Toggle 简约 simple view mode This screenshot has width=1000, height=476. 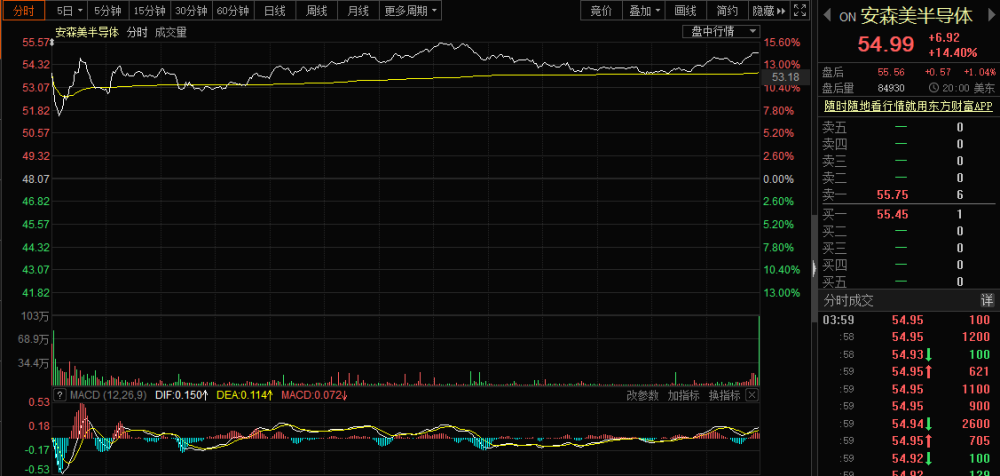[x=727, y=10]
